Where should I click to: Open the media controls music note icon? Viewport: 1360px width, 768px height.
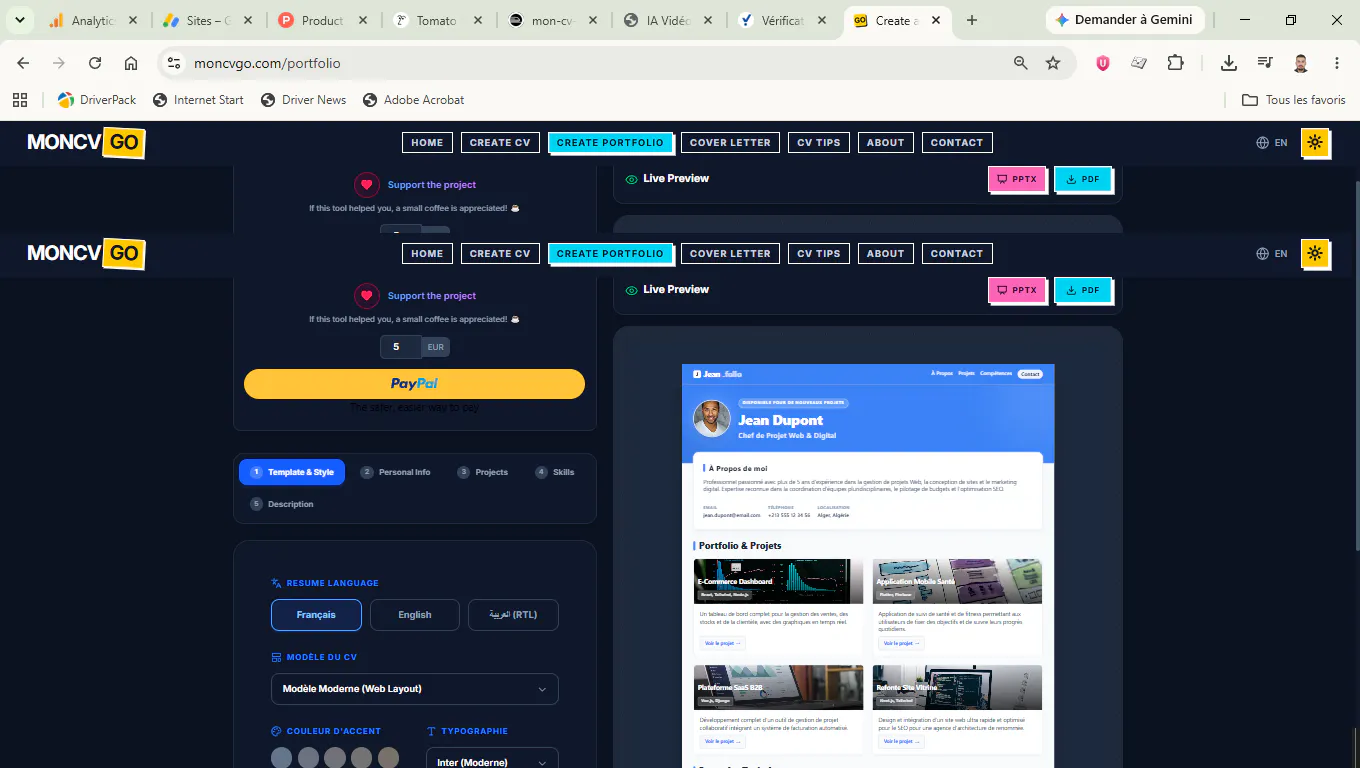point(1265,63)
